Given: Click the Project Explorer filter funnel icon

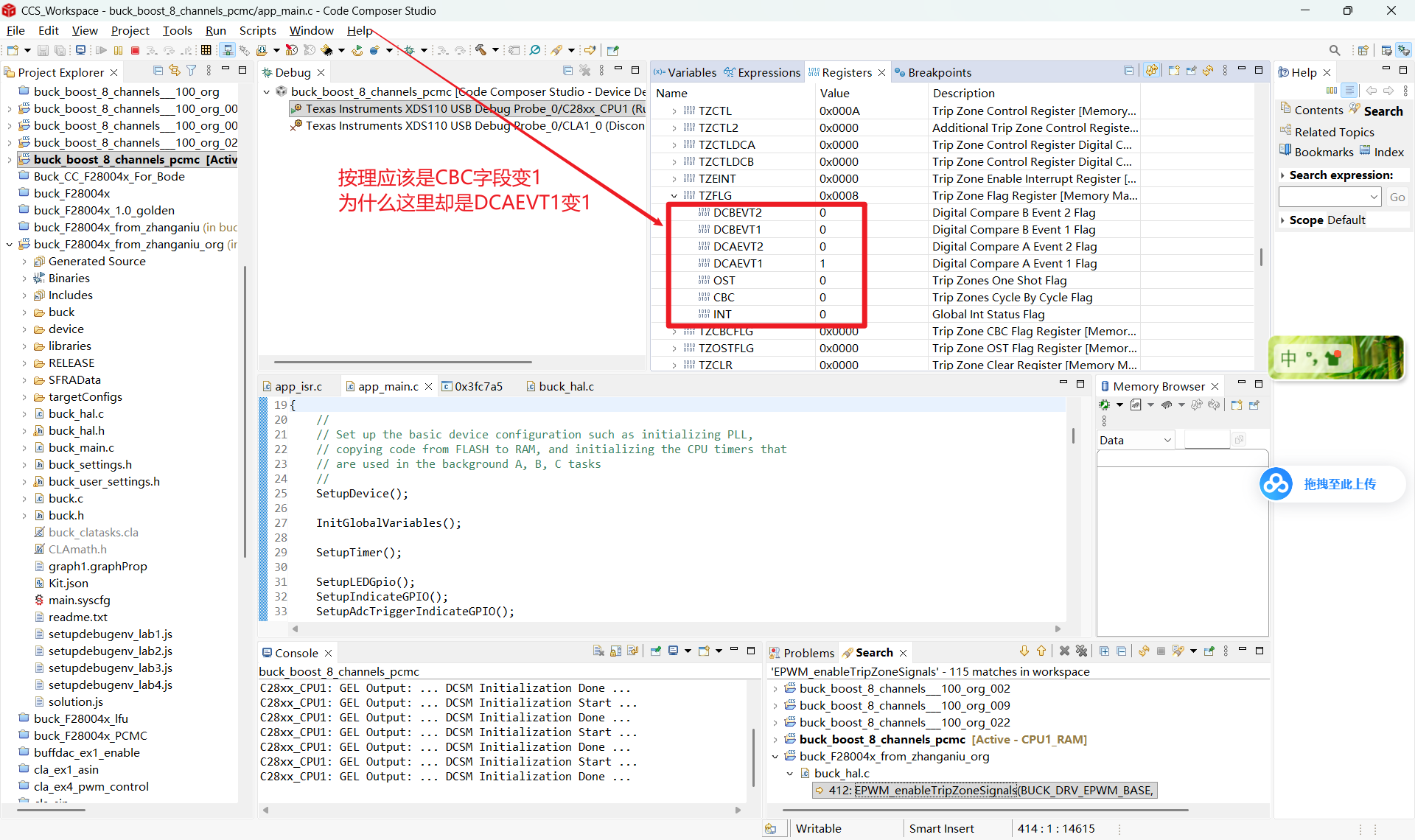Looking at the screenshot, I should (x=192, y=71).
